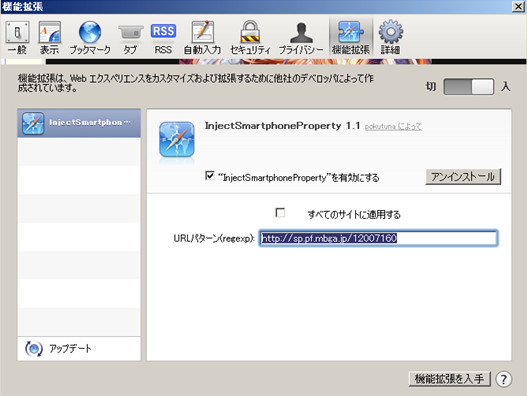Open the AutoFill (自動入力) preferences pane
527x396 pixels.
click(202, 37)
